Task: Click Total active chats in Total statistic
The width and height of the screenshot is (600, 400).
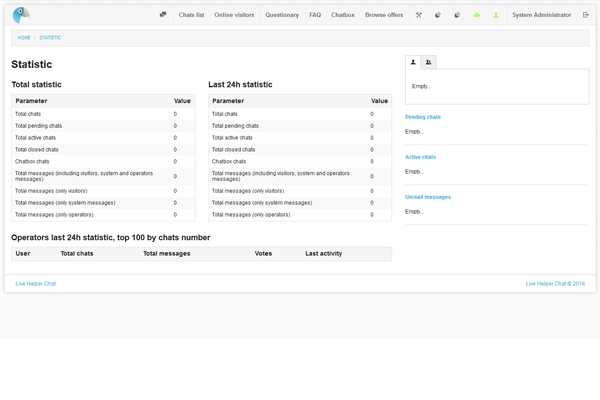Action: click(103, 138)
